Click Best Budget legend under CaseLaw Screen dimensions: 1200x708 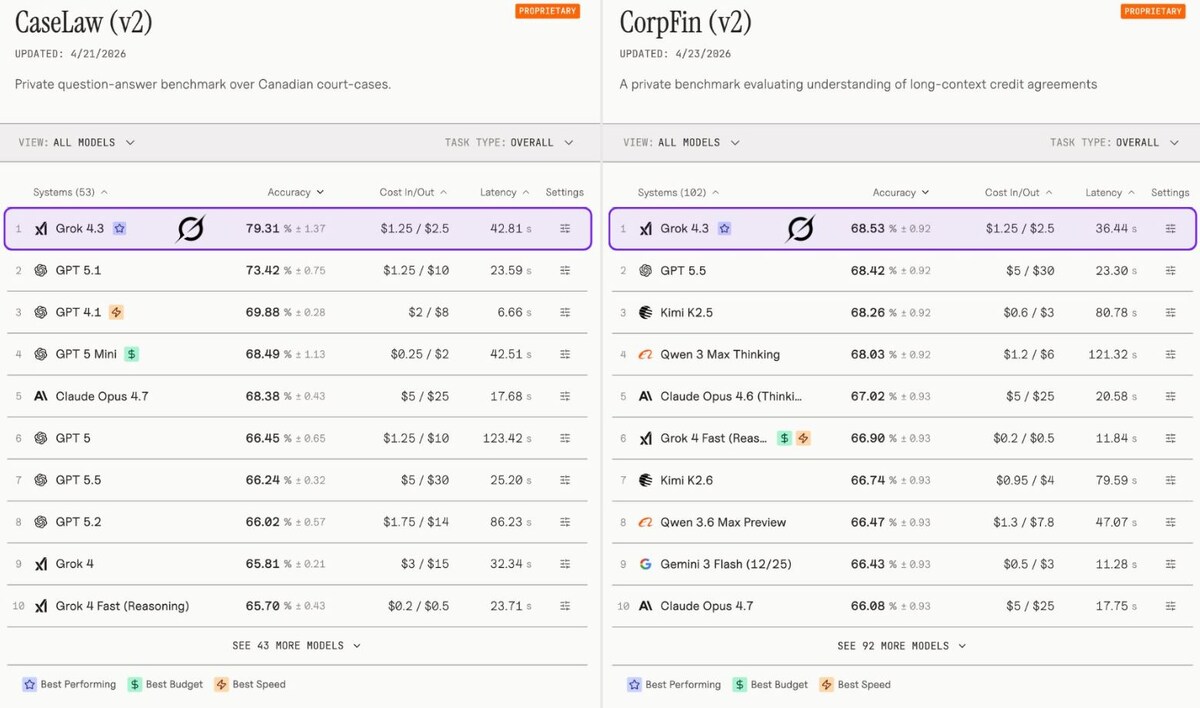[x=165, y=685]
